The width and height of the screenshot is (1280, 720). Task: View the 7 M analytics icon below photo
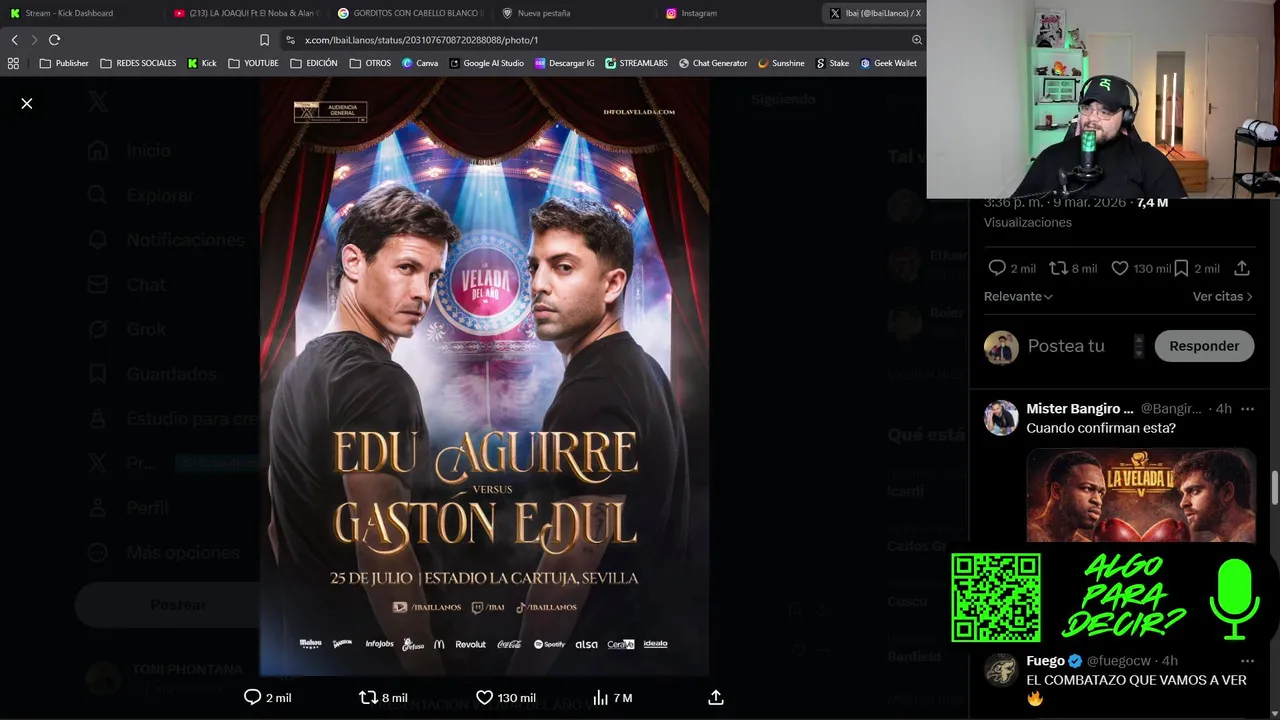pos(600,697)
